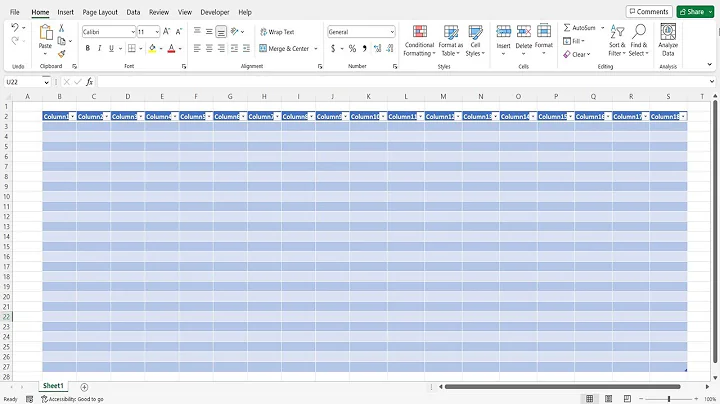The image size is (720, 404).
Task: Toggle Bold formatting
Action: coord(87,48)
